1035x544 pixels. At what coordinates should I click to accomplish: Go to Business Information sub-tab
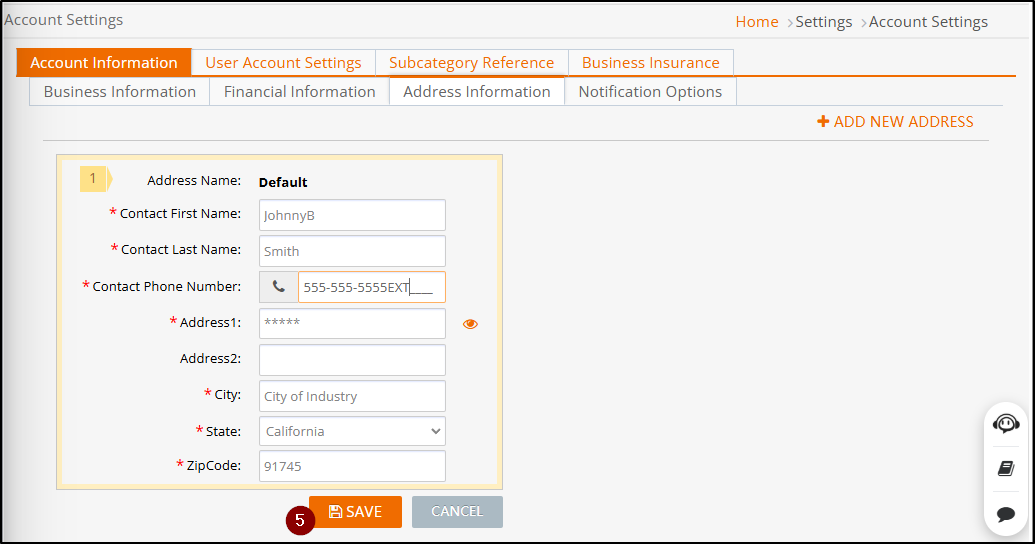pos(120,92)
